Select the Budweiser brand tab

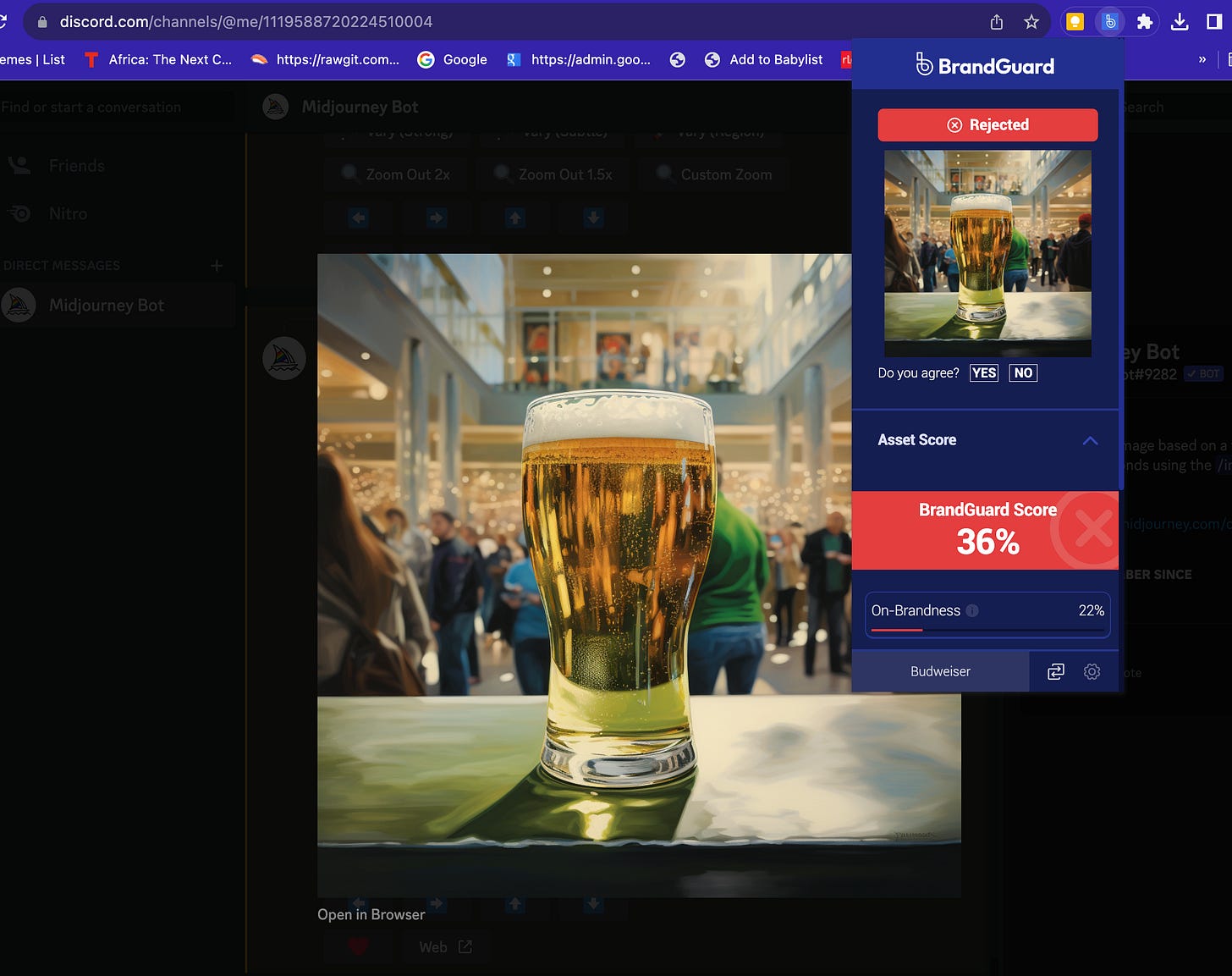(940, 671)
